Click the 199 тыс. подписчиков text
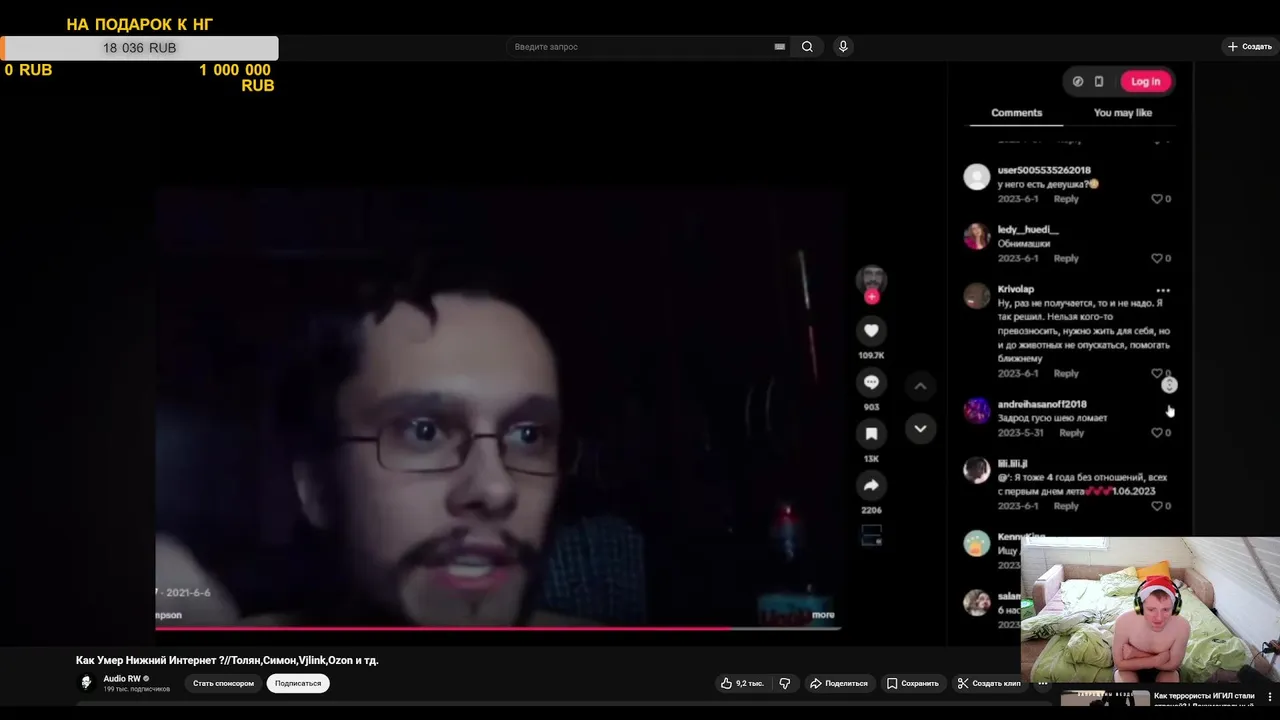Image resolution: width=1280 pixels, height=720 pixels. 137,689
